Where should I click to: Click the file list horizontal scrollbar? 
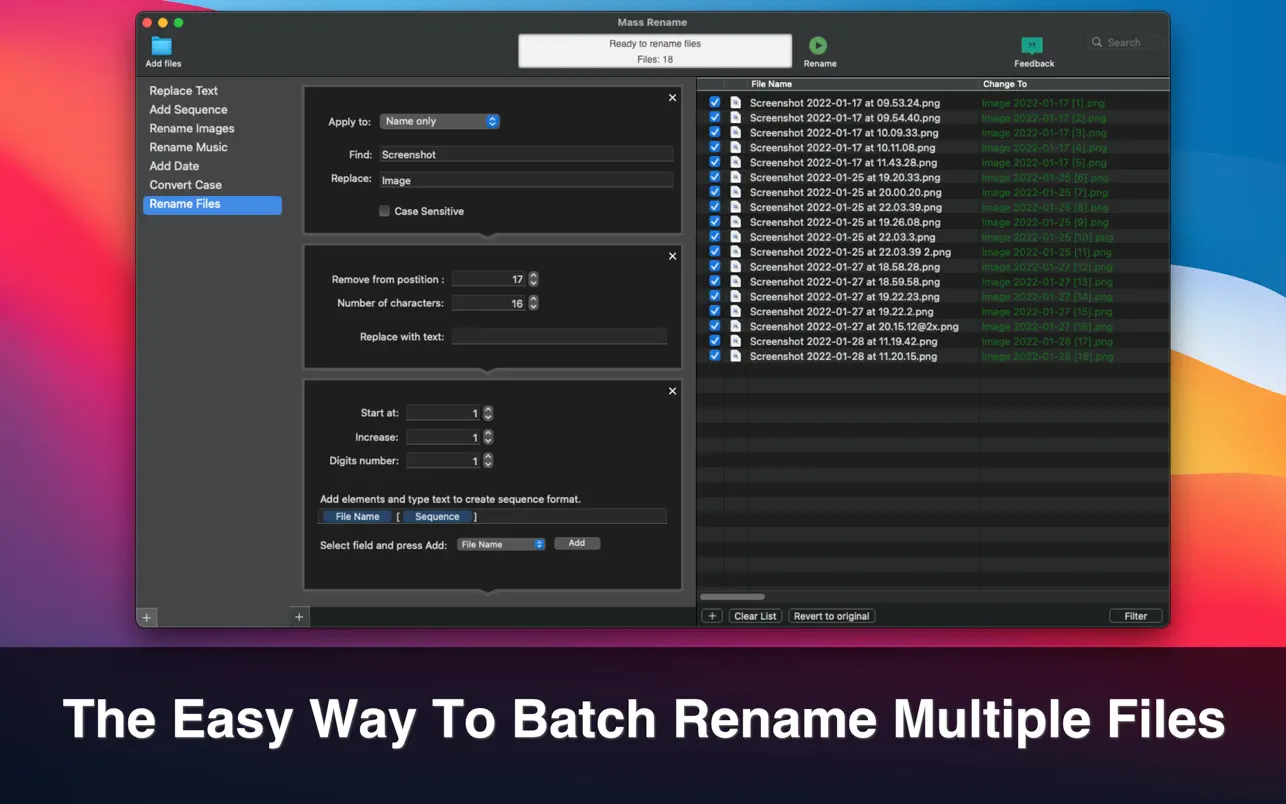(732, 597)
